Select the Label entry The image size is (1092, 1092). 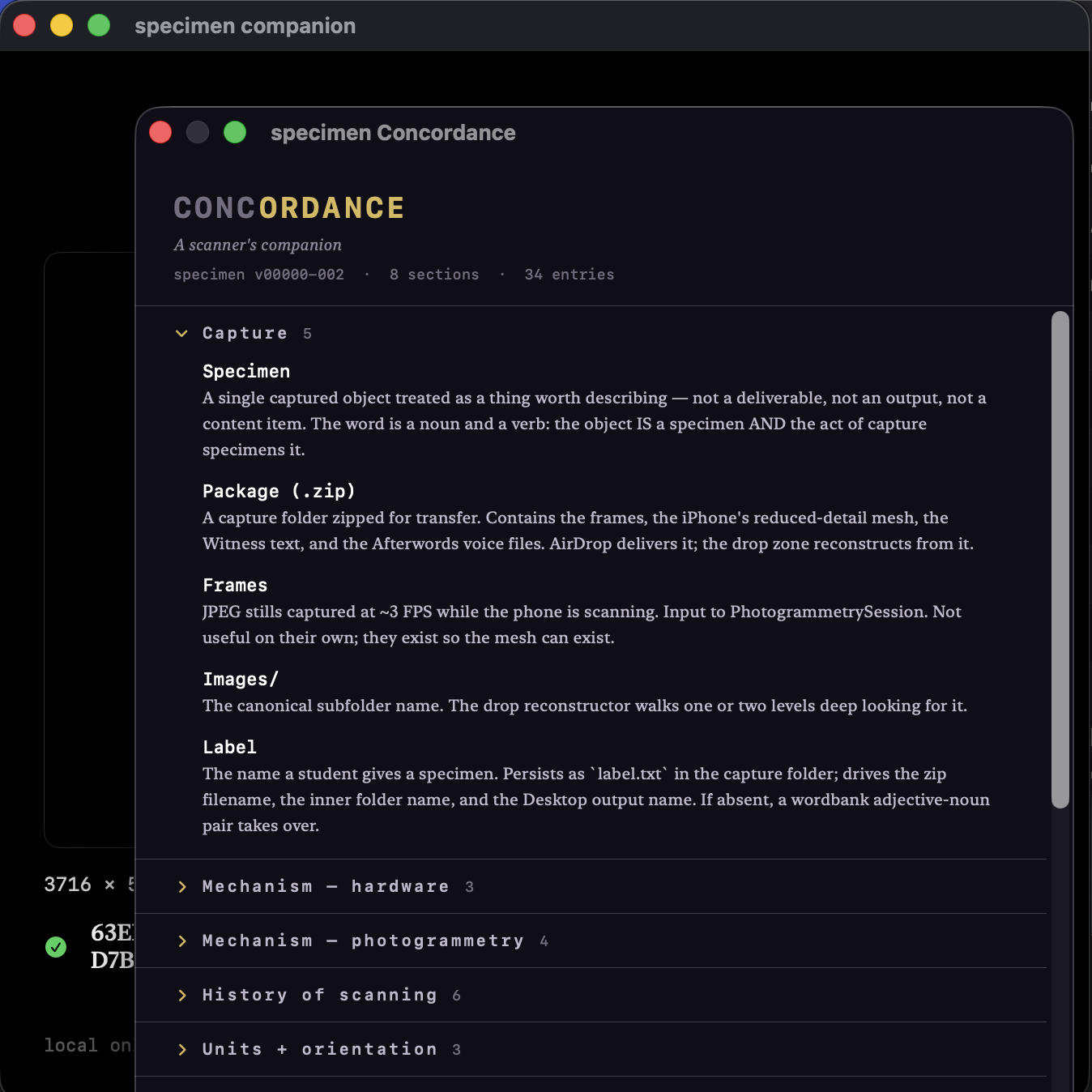point(229,747)
